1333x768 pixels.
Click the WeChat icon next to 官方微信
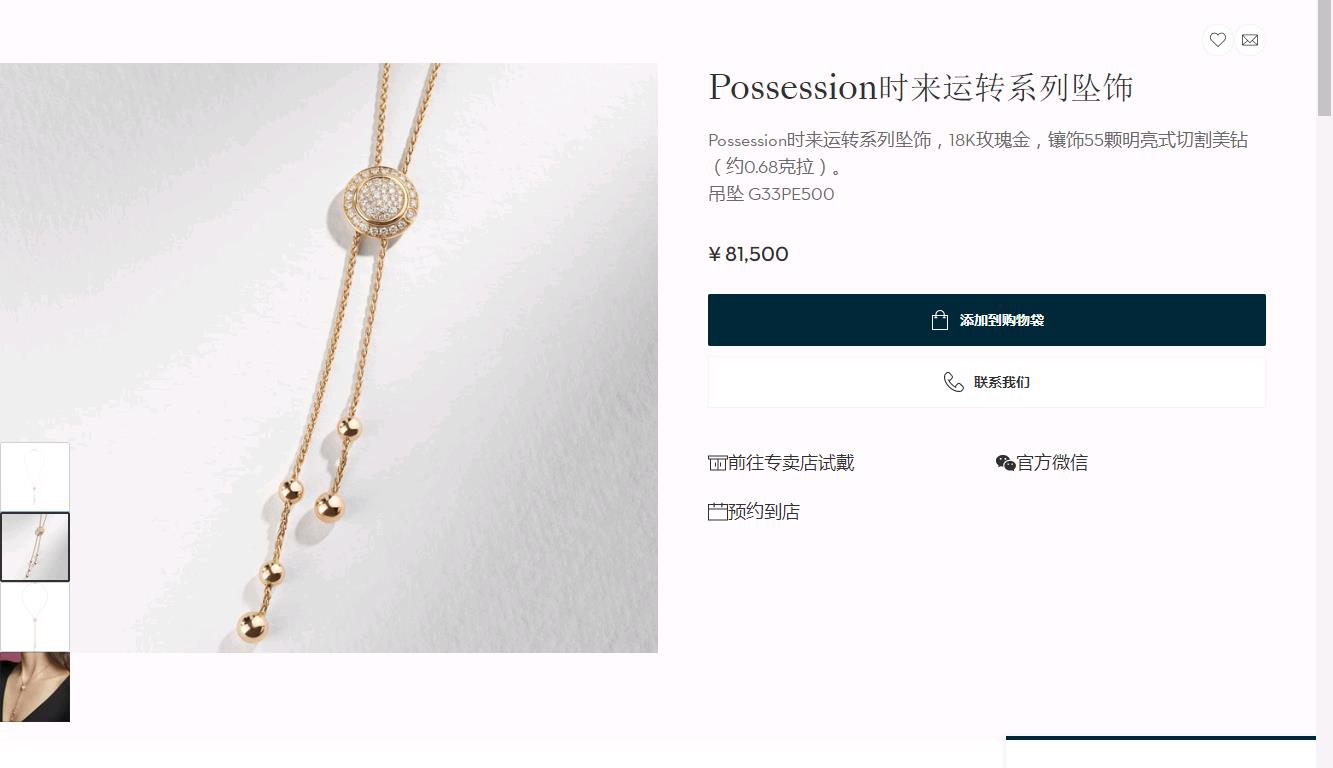[1005, 463]
